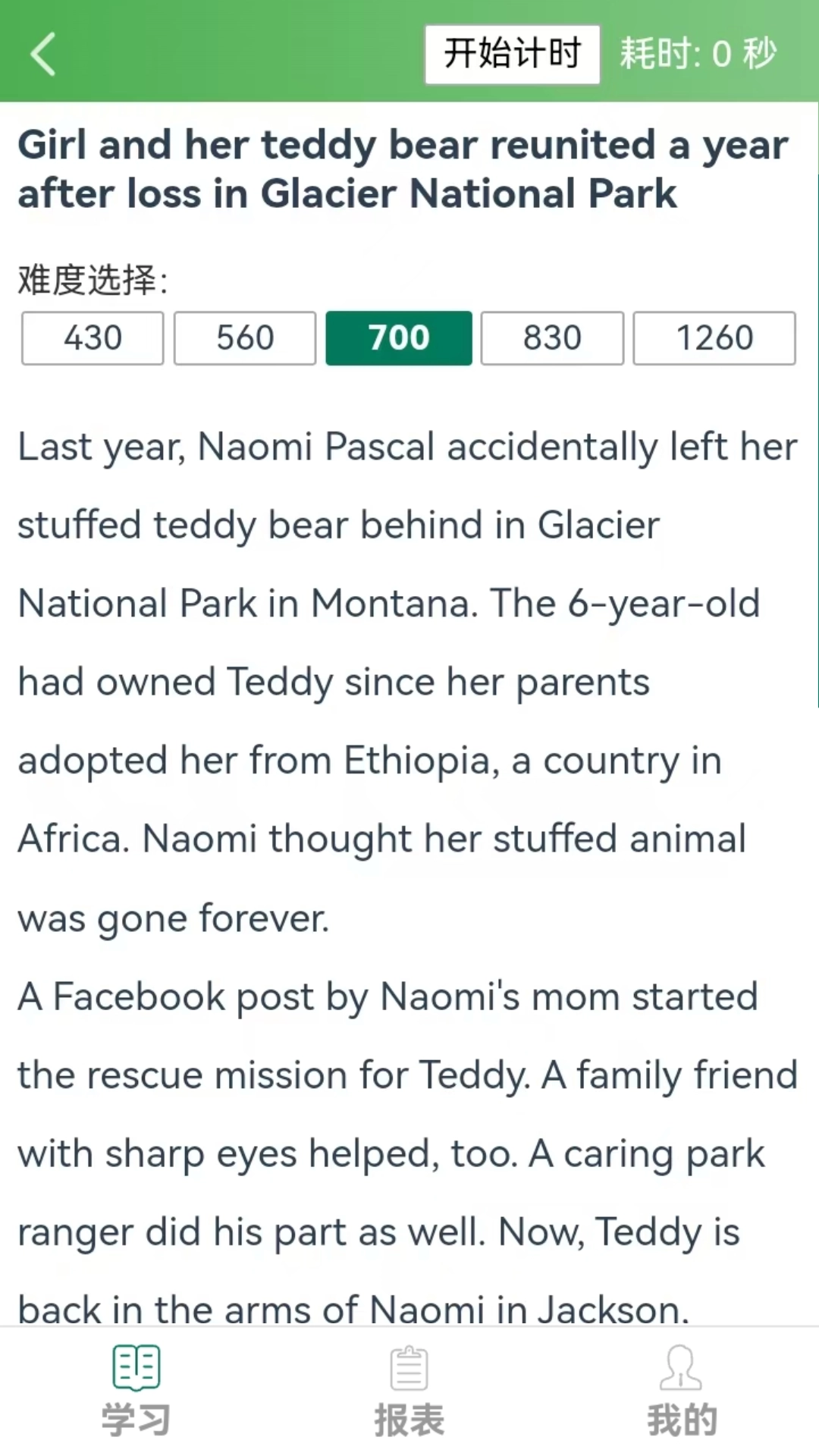819x1456 pixels.
Task: Switch to the 我的 tab label
Action: (x=681, y=1420)
